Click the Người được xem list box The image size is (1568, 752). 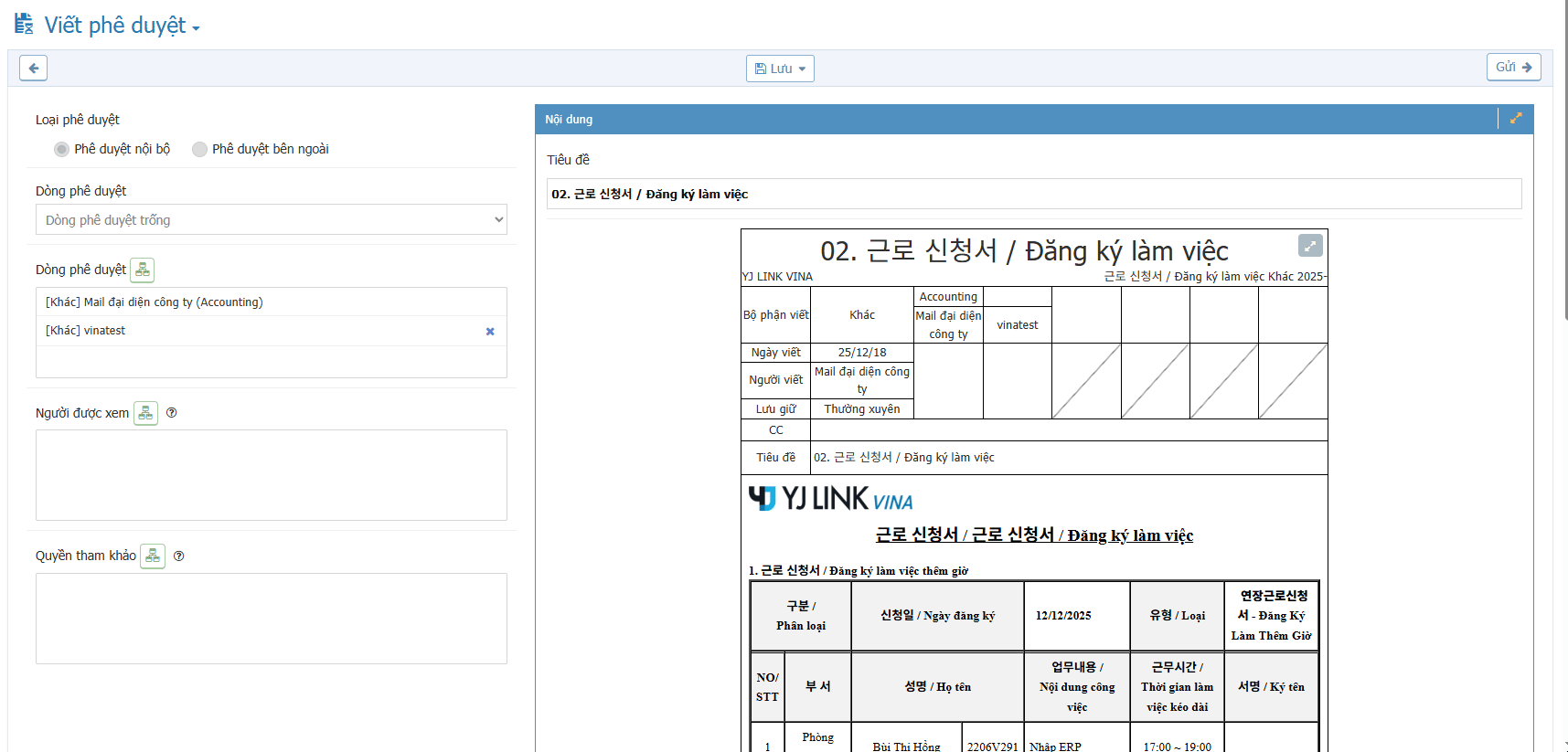(271, 475)
